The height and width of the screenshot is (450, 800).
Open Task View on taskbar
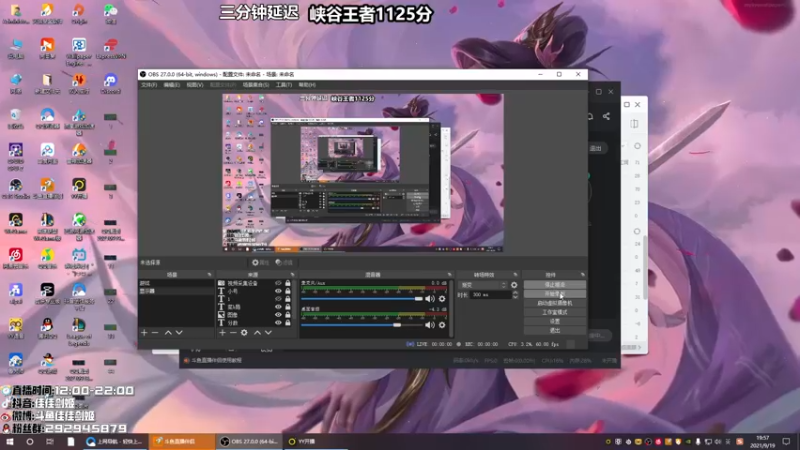[49, 441]
